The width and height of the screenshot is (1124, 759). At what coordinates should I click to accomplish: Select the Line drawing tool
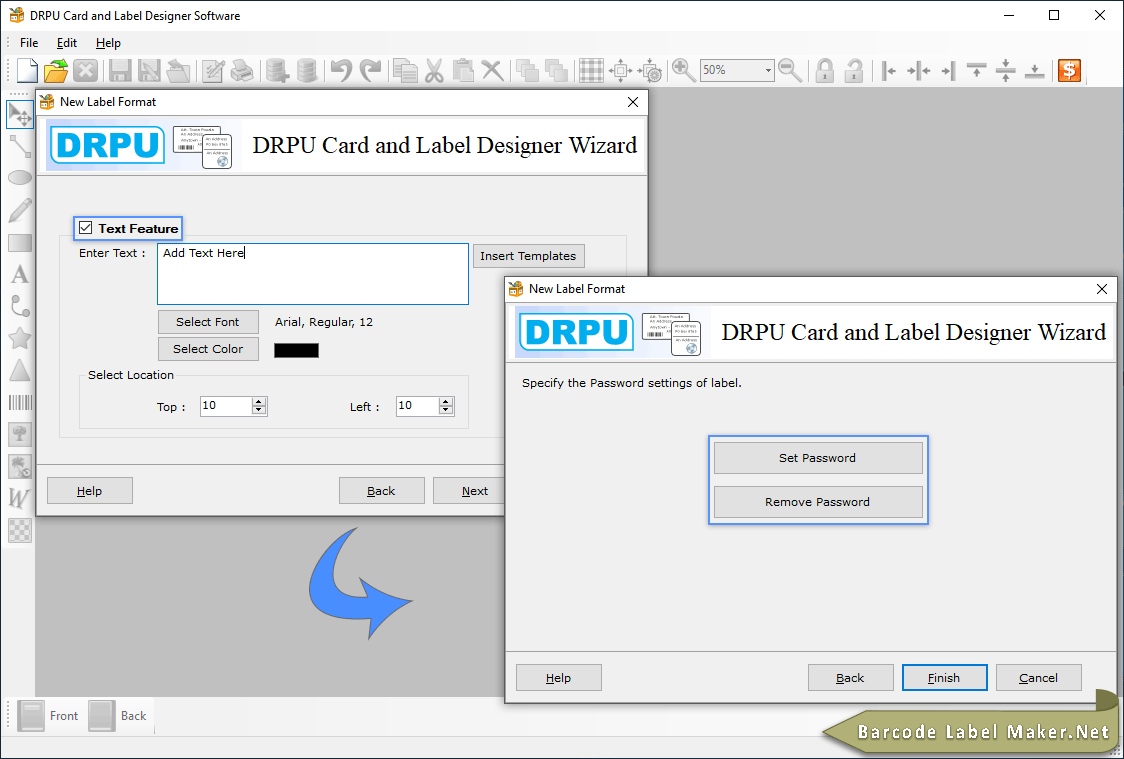click(20, 146)
